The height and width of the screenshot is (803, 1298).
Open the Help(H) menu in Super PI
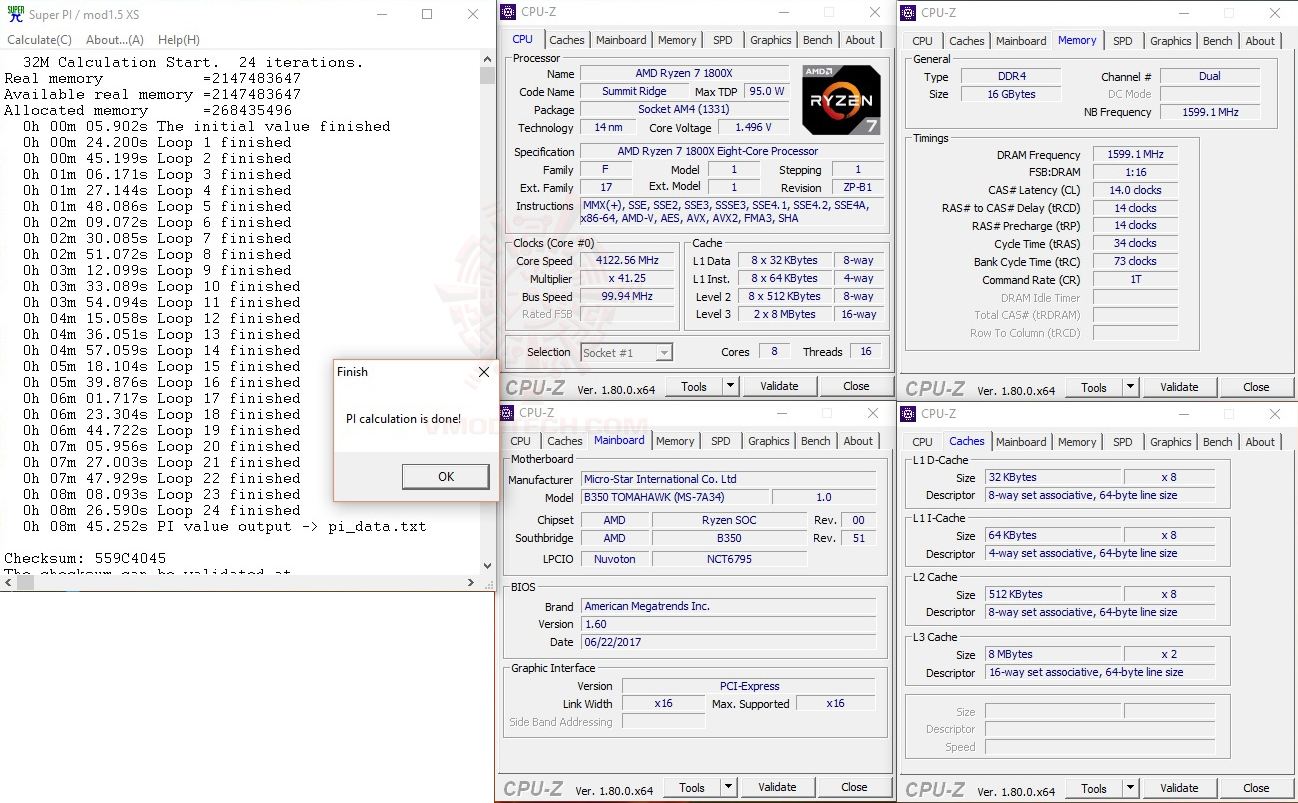(x=179, y=40)
